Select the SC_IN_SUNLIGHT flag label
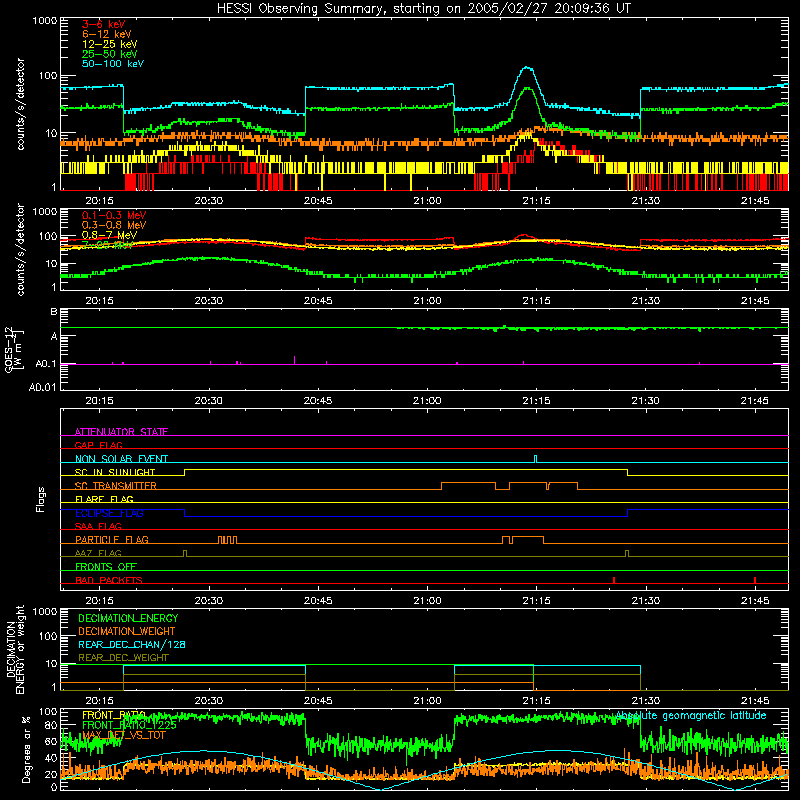 click(x=115, y=472)
